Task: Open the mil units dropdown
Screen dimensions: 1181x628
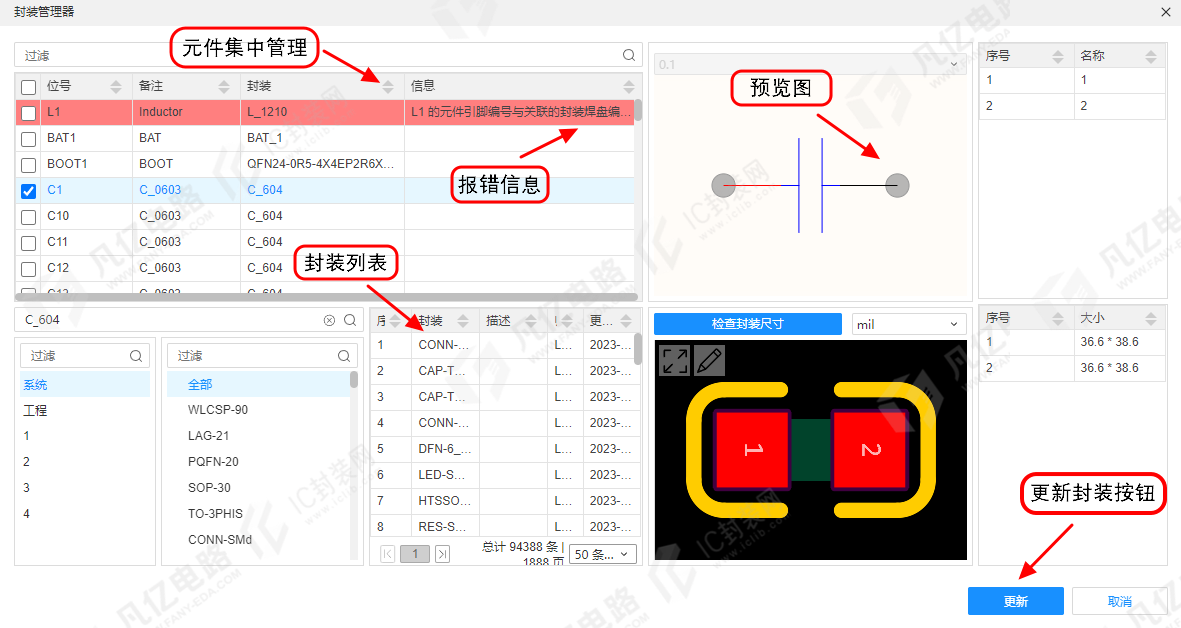Action: (909, 324)
